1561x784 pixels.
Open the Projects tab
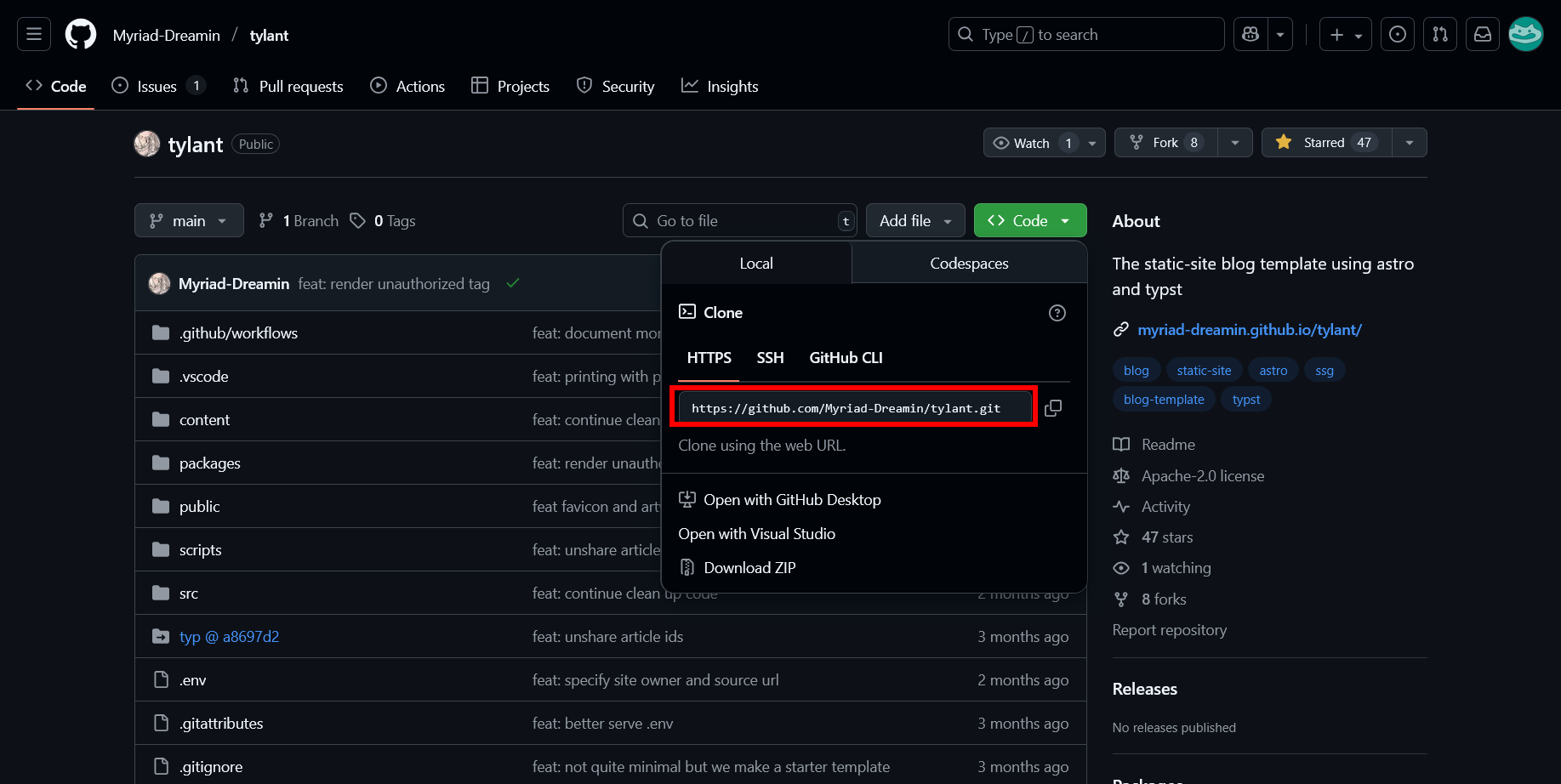click(510, 86)
